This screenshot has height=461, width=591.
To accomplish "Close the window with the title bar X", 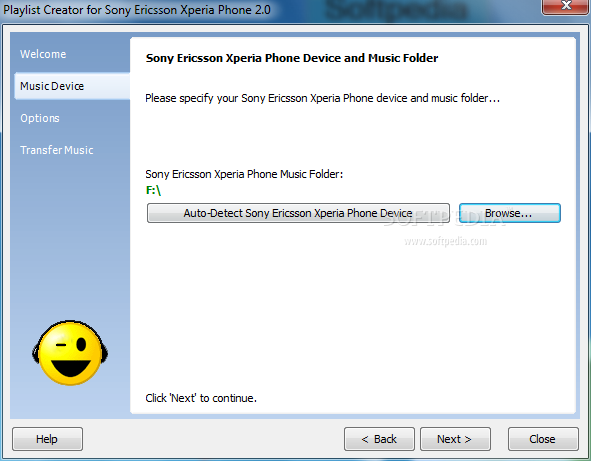I will click(565, 6).
